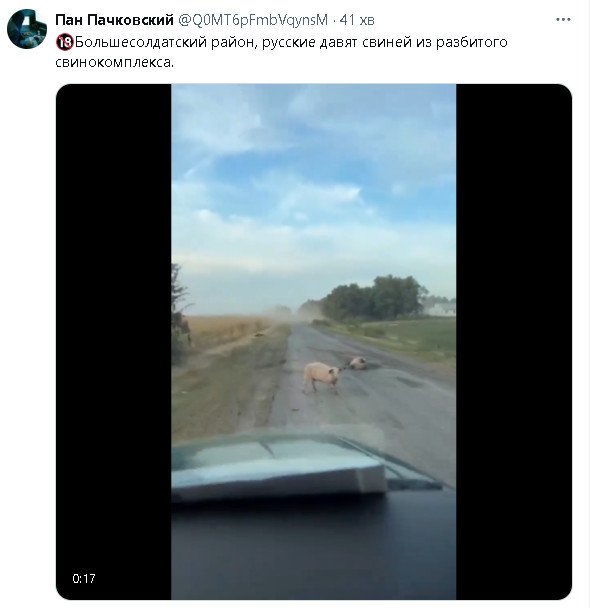This screenshot has width=590, height=608.
Task: Click the display name Пан Пачковский
Action: pyautogui.click(x=114, y=20)
